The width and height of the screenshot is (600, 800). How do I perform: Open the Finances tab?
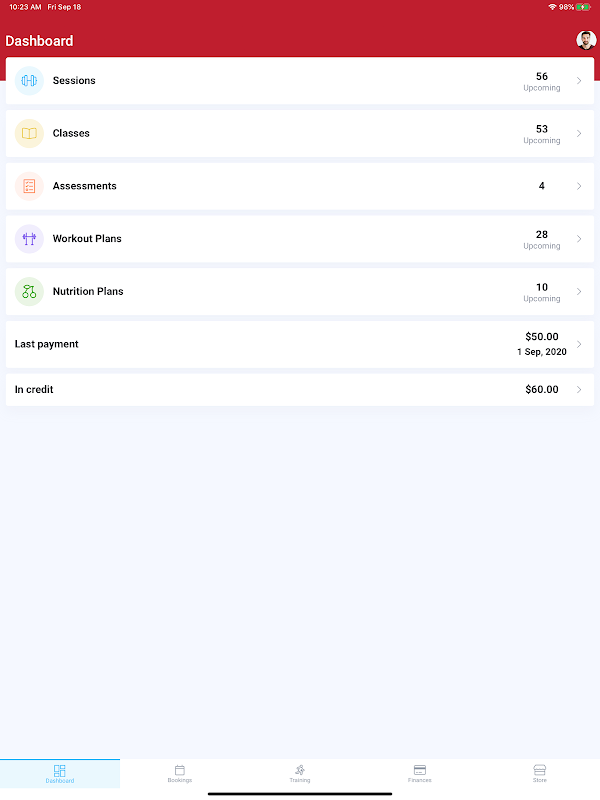[x=420, y=773]
